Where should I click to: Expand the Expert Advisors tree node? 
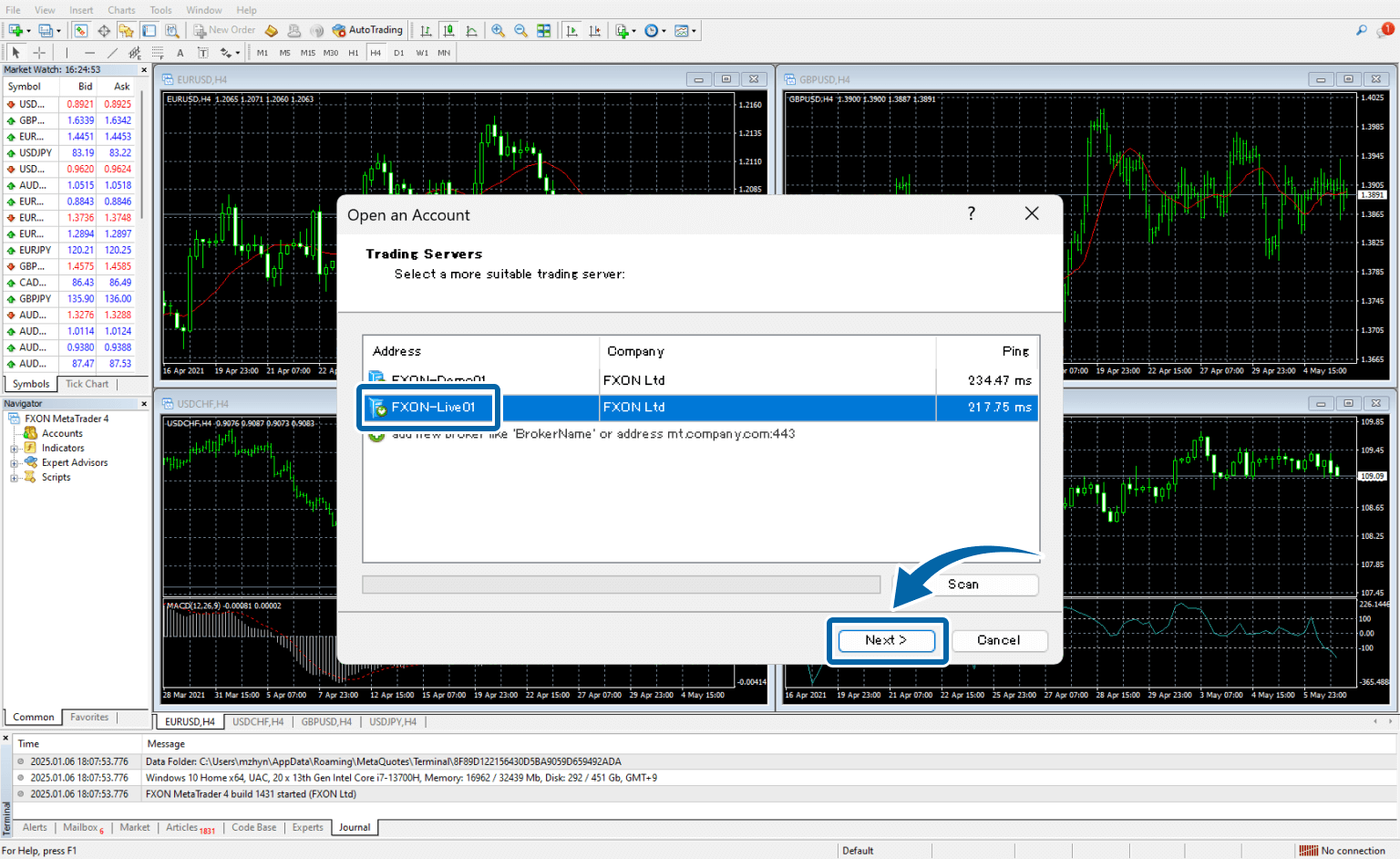[14, 463]
